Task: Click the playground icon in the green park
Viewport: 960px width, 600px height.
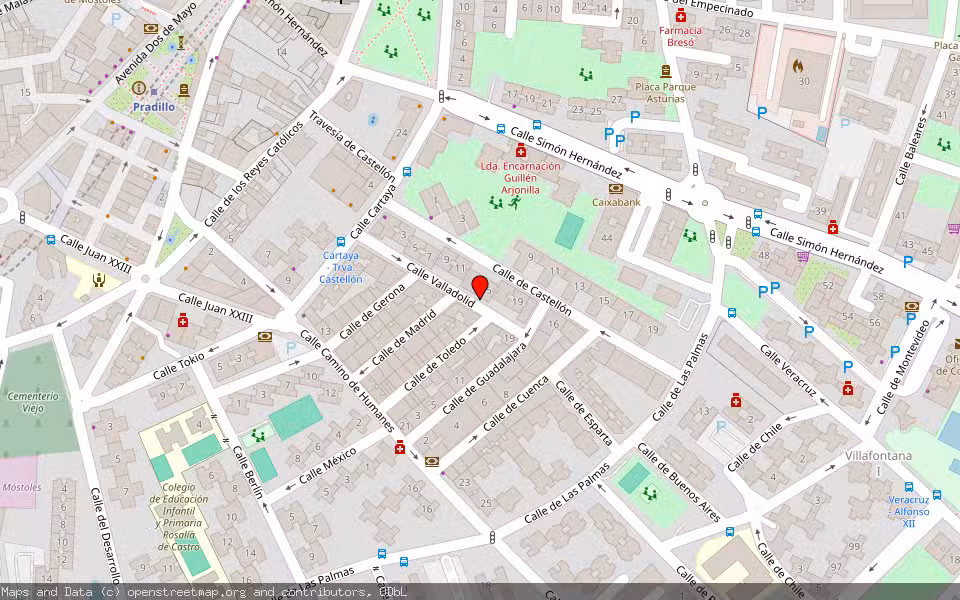Action: [495, 202]
